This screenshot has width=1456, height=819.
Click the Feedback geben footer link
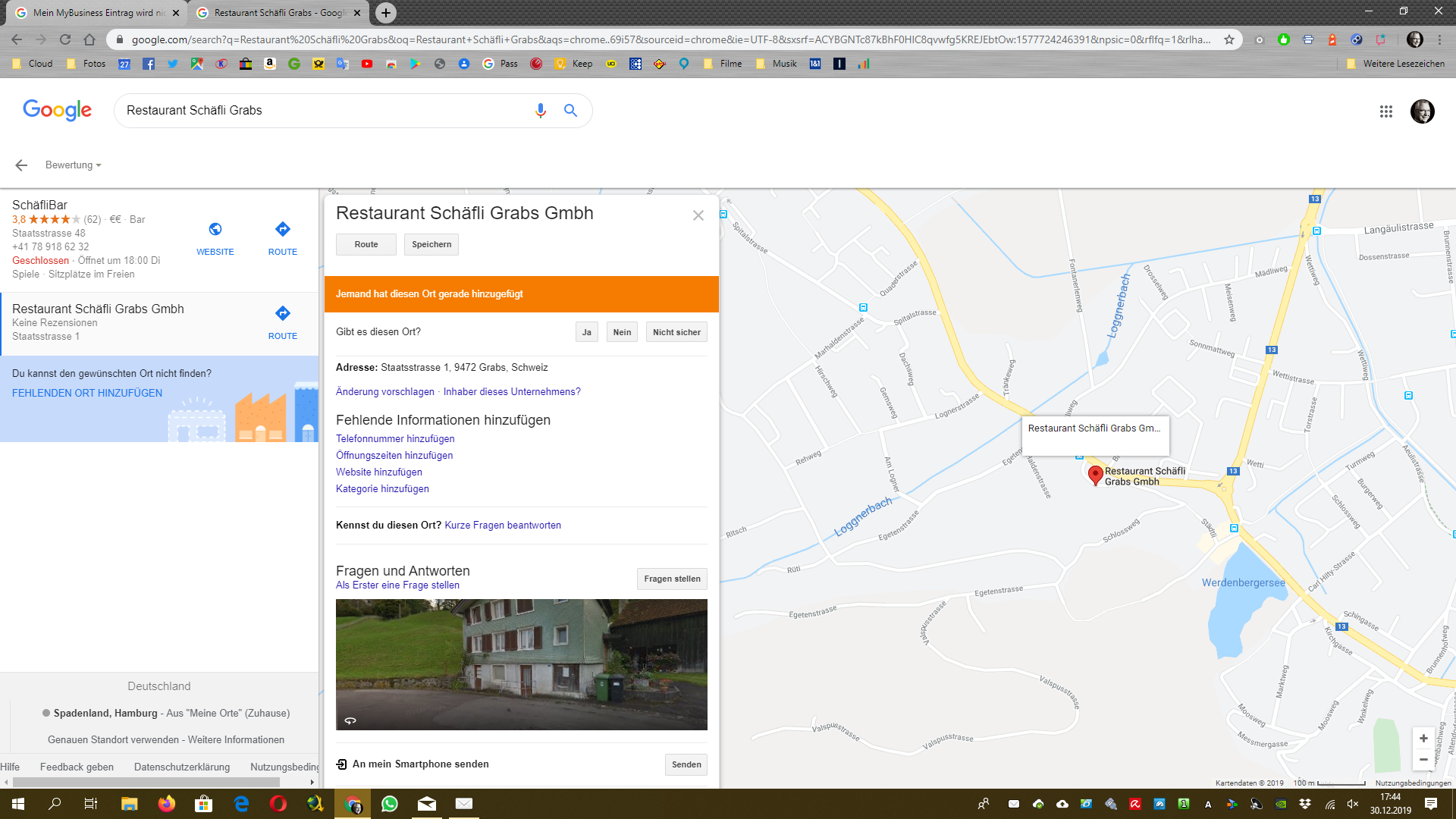[x=77, y=767]
